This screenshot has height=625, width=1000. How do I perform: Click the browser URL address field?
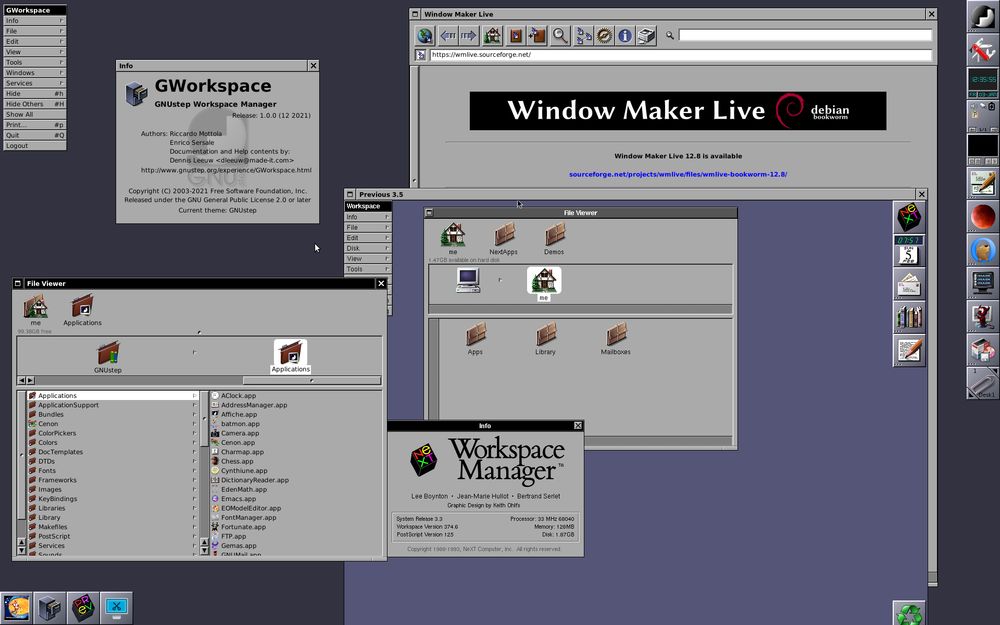coord(680,55)
